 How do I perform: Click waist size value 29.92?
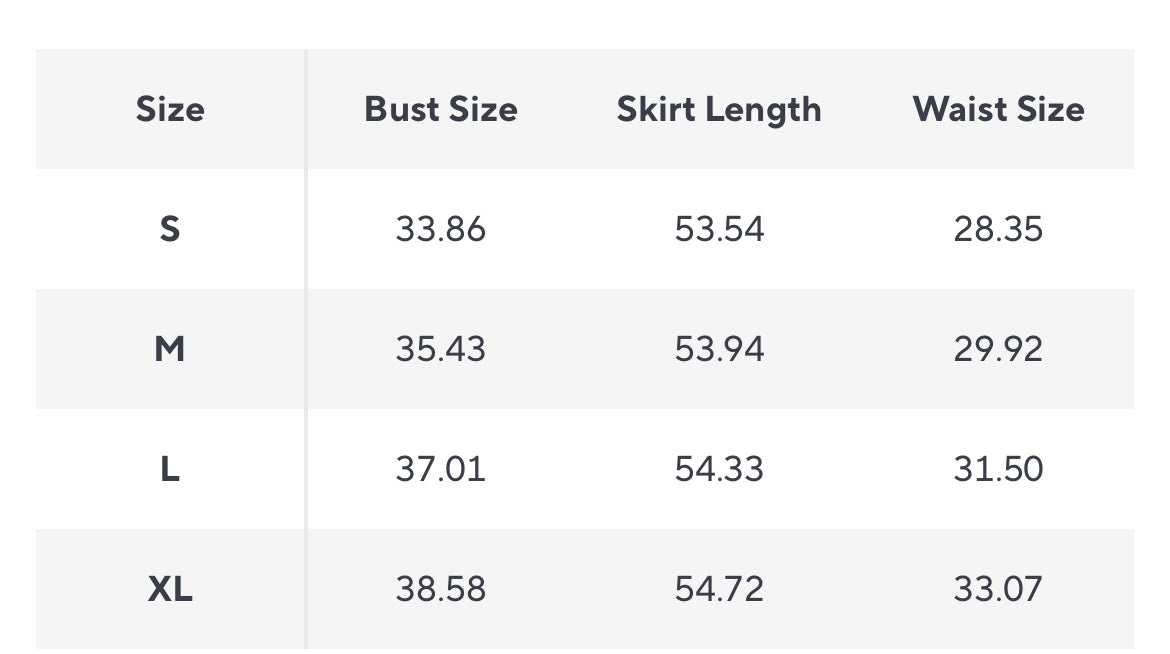click(x=998, y=349)
